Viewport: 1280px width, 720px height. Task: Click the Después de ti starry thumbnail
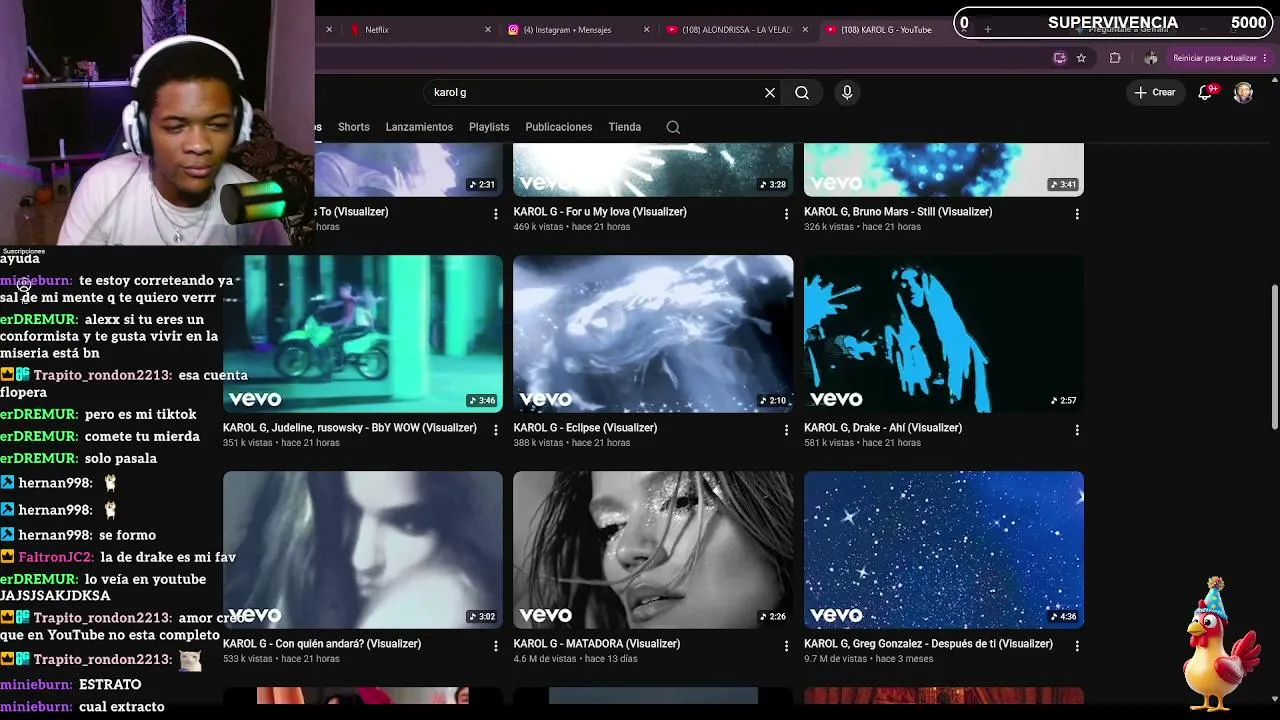pos(944,550)
